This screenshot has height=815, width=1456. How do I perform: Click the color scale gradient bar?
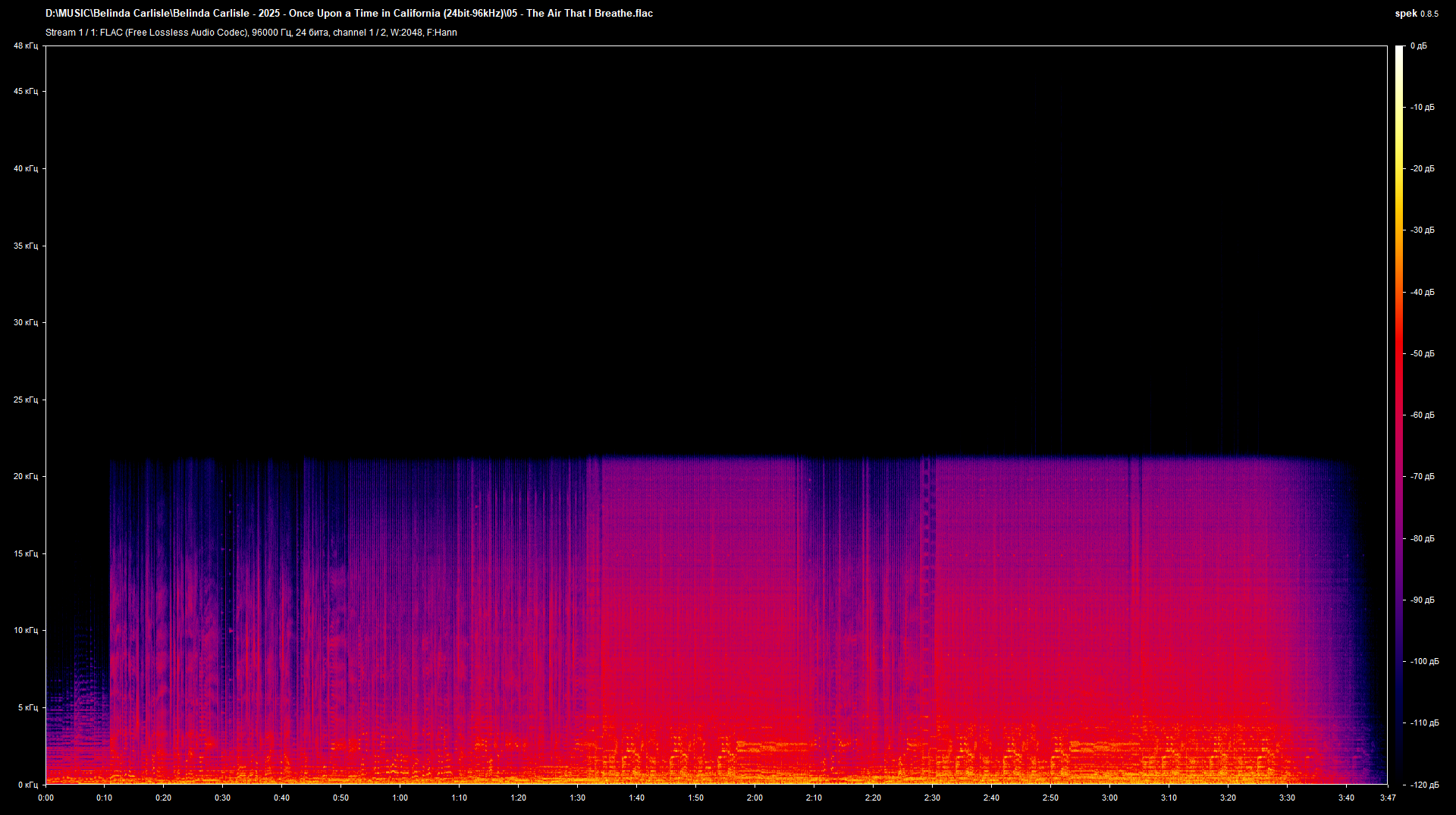point(1399,415)
